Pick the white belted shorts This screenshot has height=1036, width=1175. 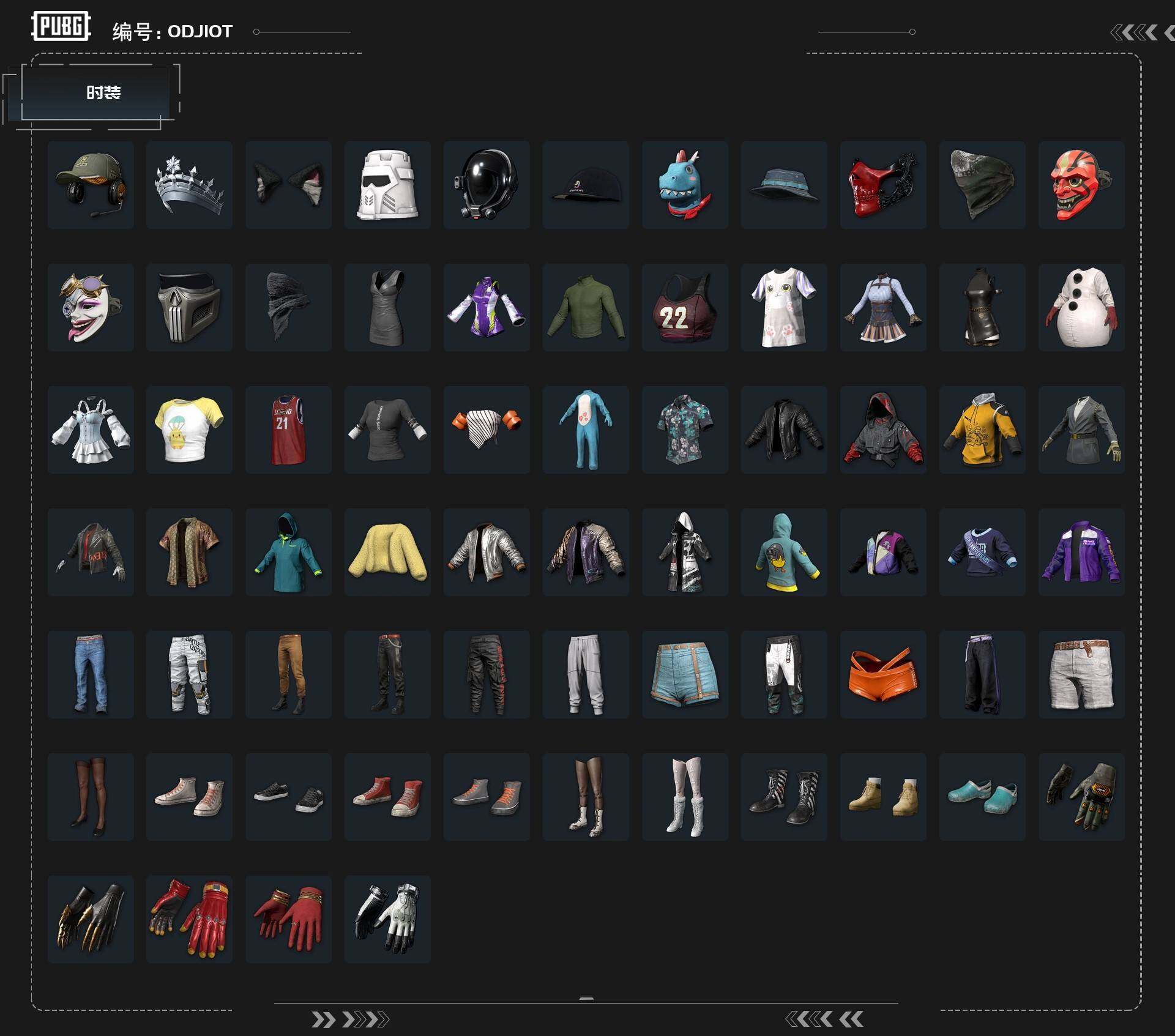click(1081, 675)
